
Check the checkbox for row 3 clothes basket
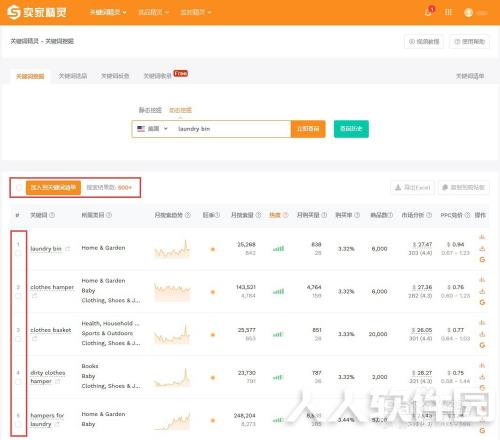coord(18,339)
